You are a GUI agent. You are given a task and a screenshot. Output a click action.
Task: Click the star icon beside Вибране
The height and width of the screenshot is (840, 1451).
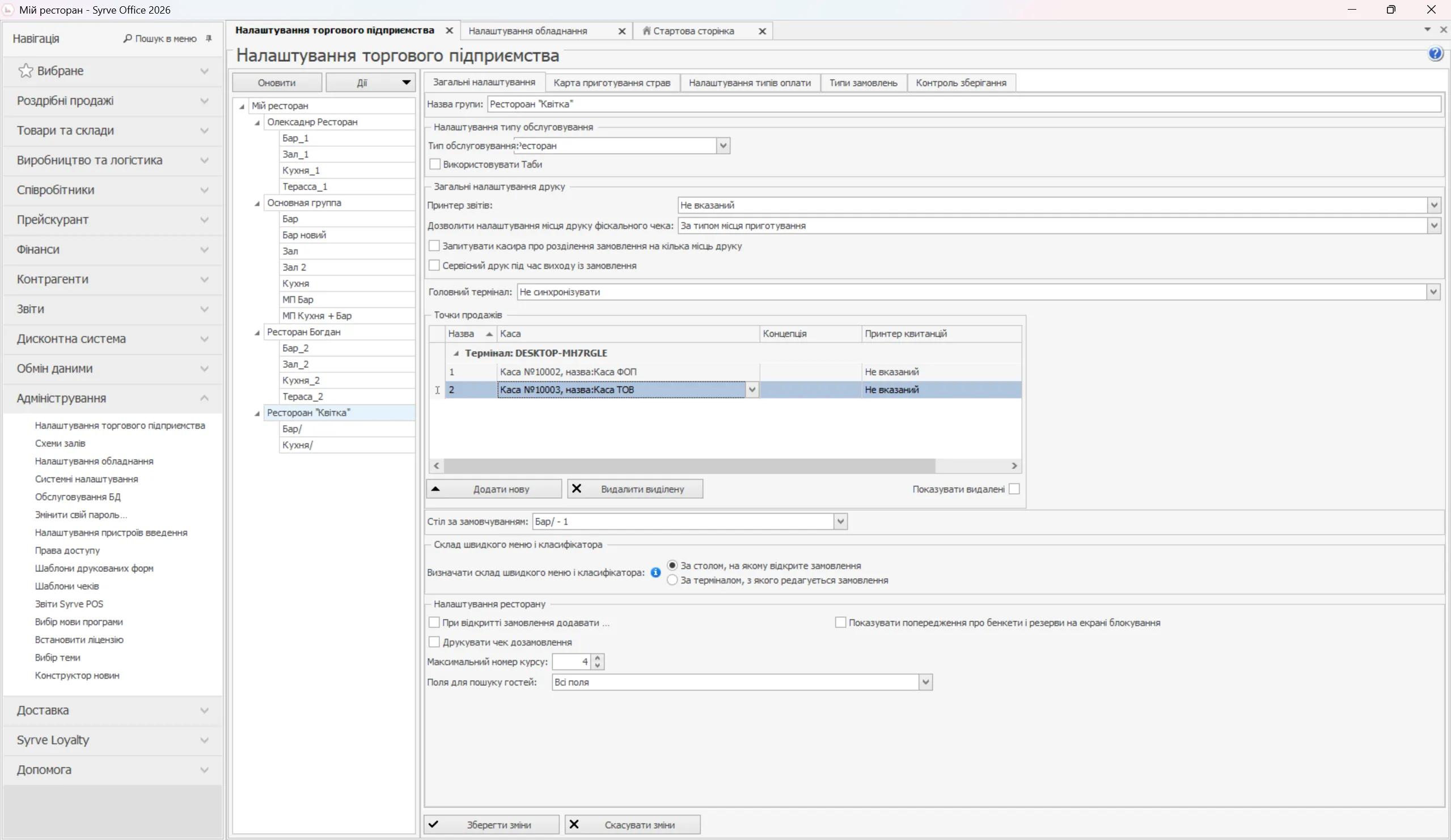click(x=26, y=71)
